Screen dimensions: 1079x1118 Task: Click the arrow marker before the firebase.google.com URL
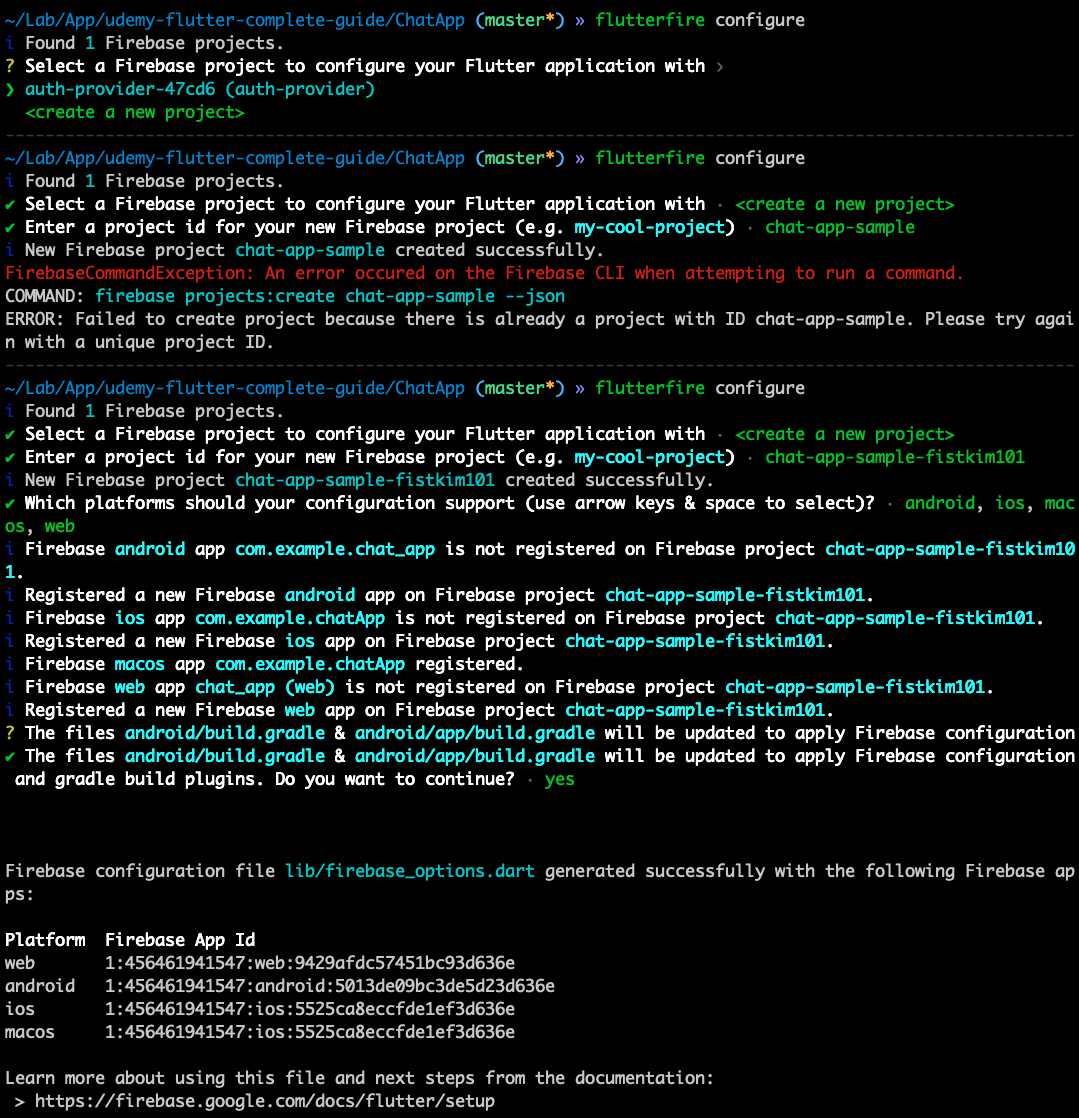click(20, 1101)
